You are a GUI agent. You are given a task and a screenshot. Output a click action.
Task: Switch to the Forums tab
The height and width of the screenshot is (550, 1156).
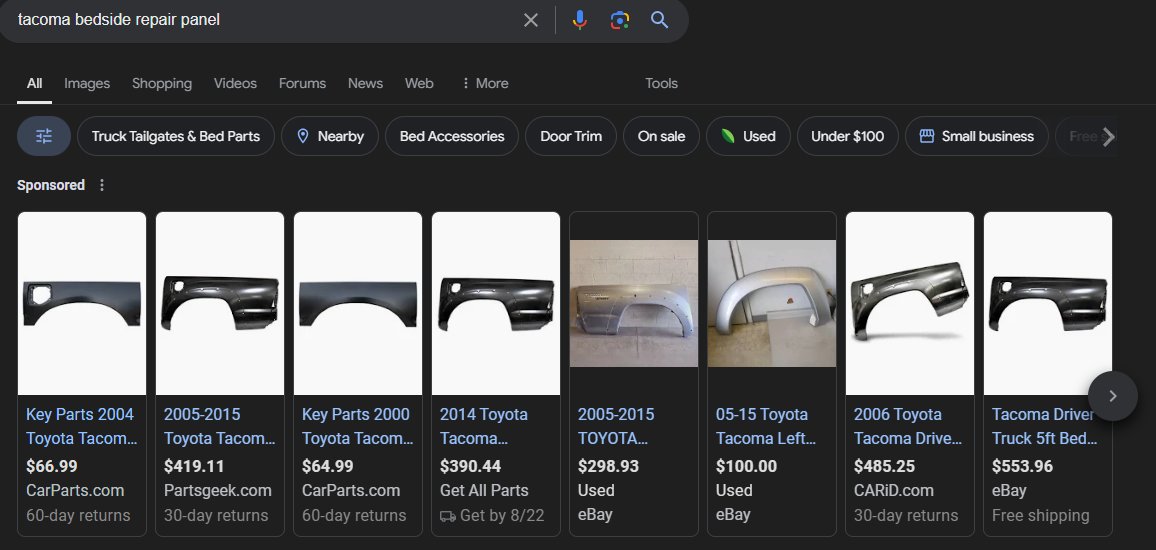(302, 83)
